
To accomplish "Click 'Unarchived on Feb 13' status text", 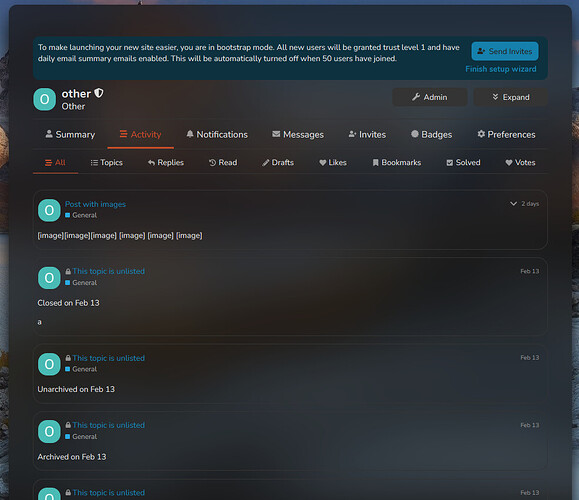I will (76, 390).
